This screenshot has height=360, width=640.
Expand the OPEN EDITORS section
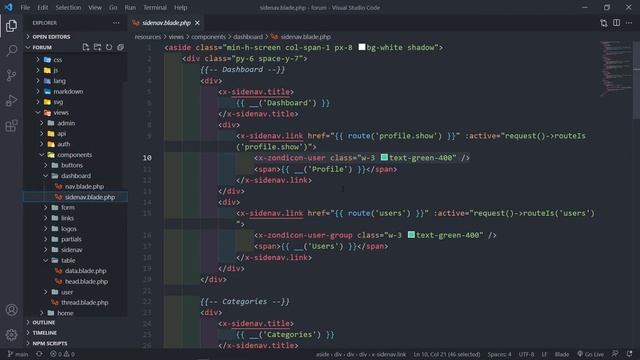[51, 37]
